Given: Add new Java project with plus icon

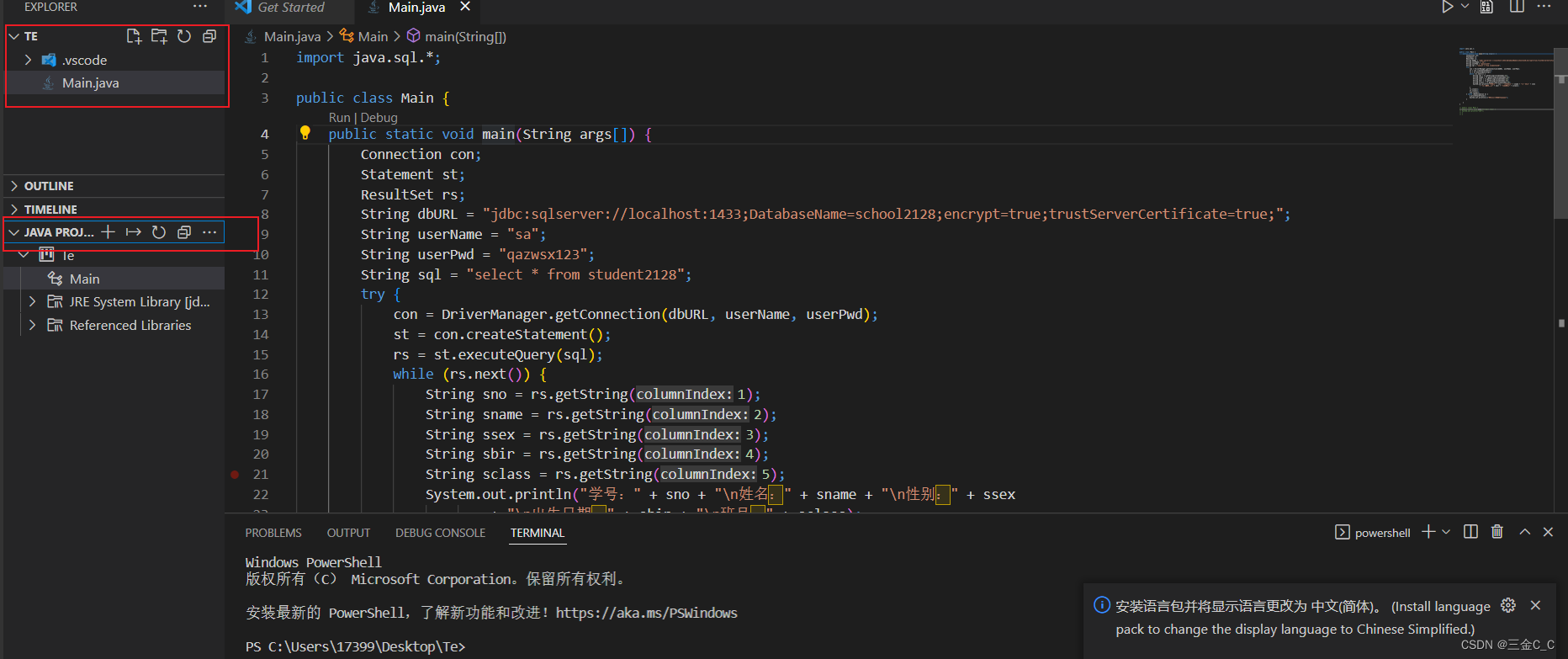Looking at the screenshot, I should (x=108, y=232).
